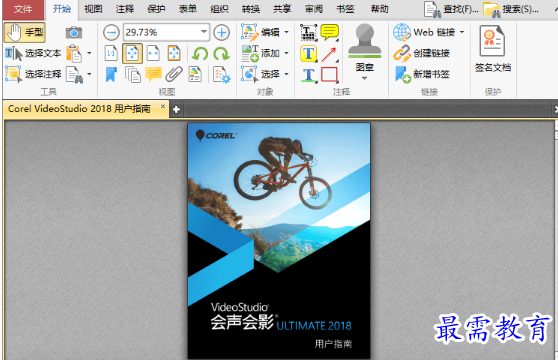Image resolution: width=558 pixels, height=360 pixels.
Task: Select the red arrow drawing tool
Action: [x=329, y=54]
